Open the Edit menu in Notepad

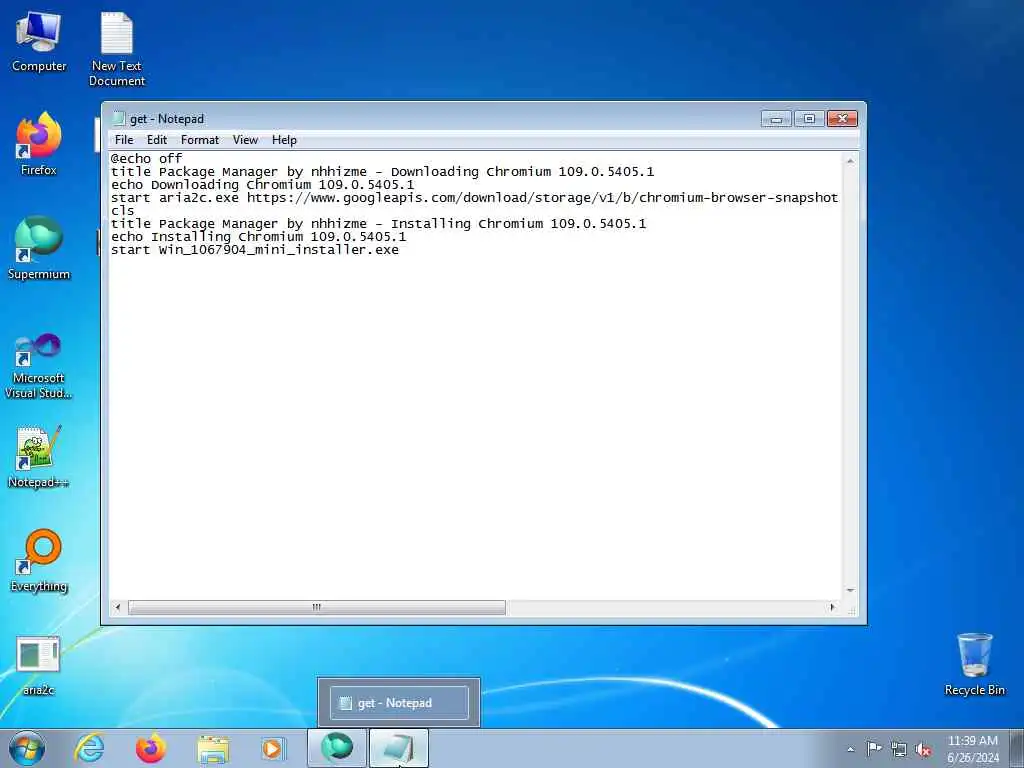(157, 140)
